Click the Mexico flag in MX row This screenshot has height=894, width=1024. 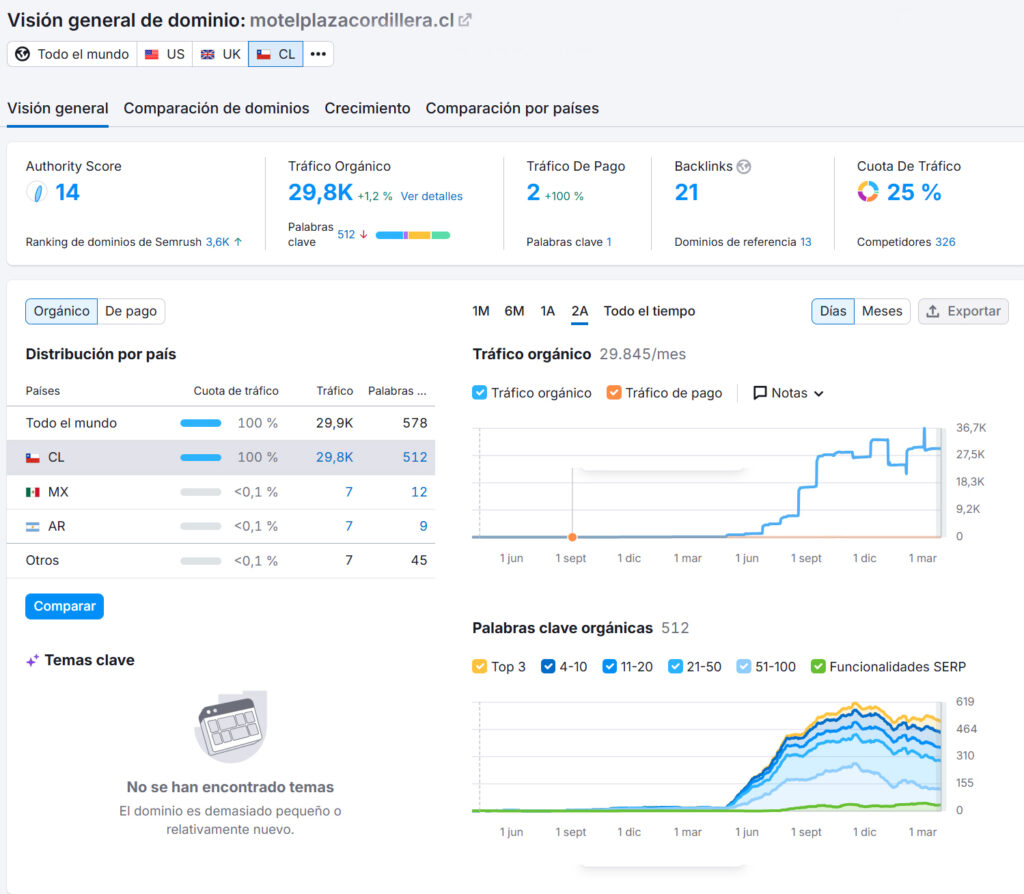[33, 492]
